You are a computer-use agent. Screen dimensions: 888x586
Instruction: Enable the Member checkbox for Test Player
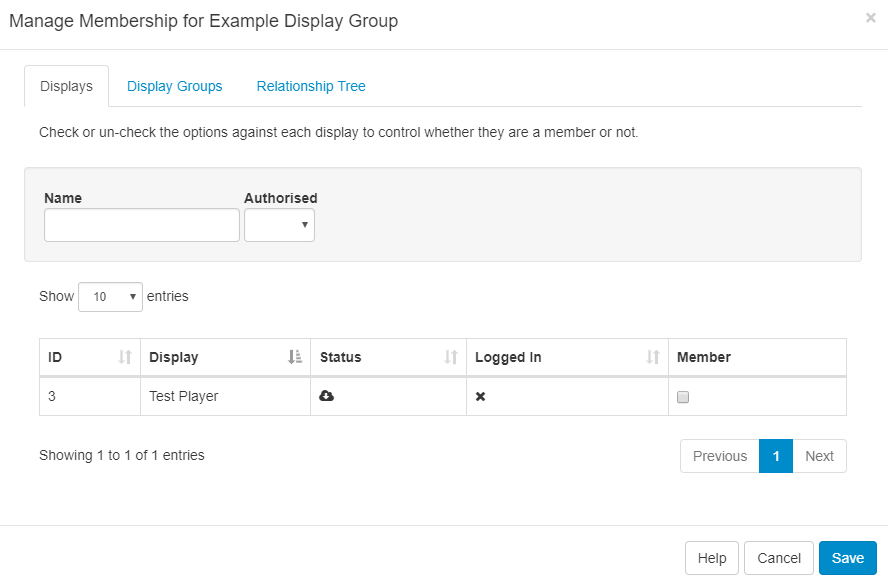683,397
